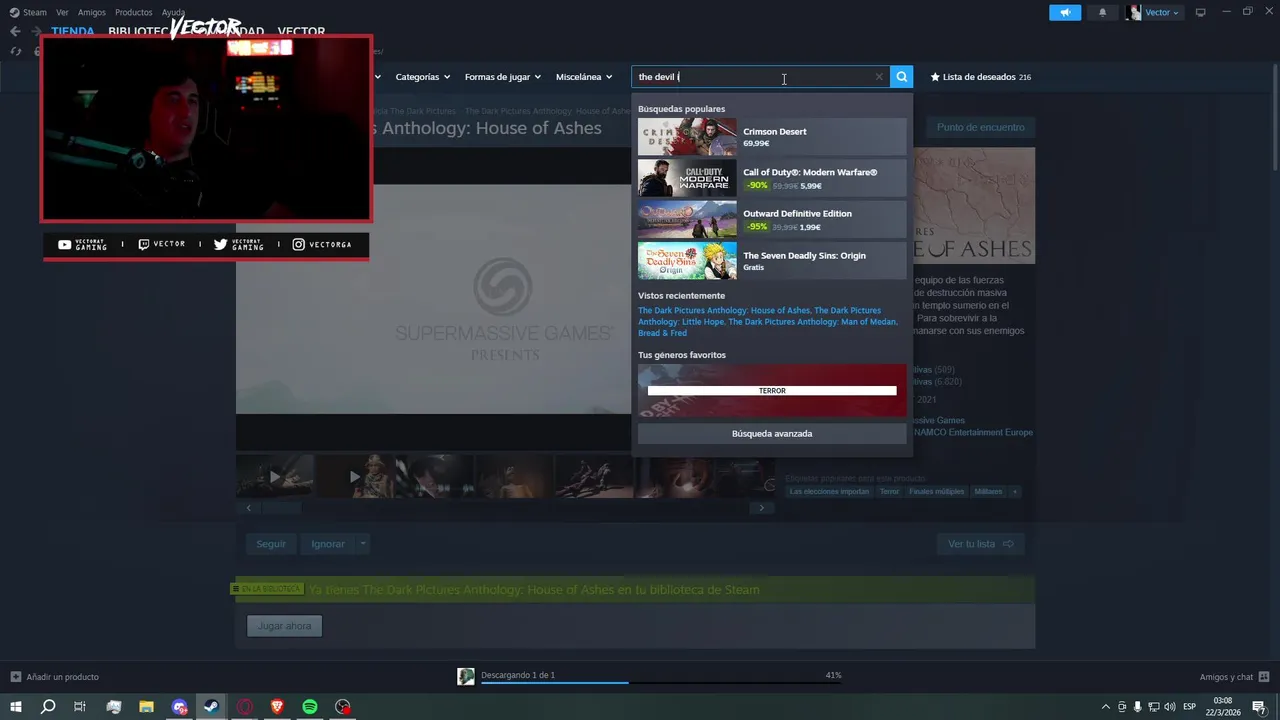Open the Productos menu
This screenshot has height=720, width=1280.
point(133,12)
